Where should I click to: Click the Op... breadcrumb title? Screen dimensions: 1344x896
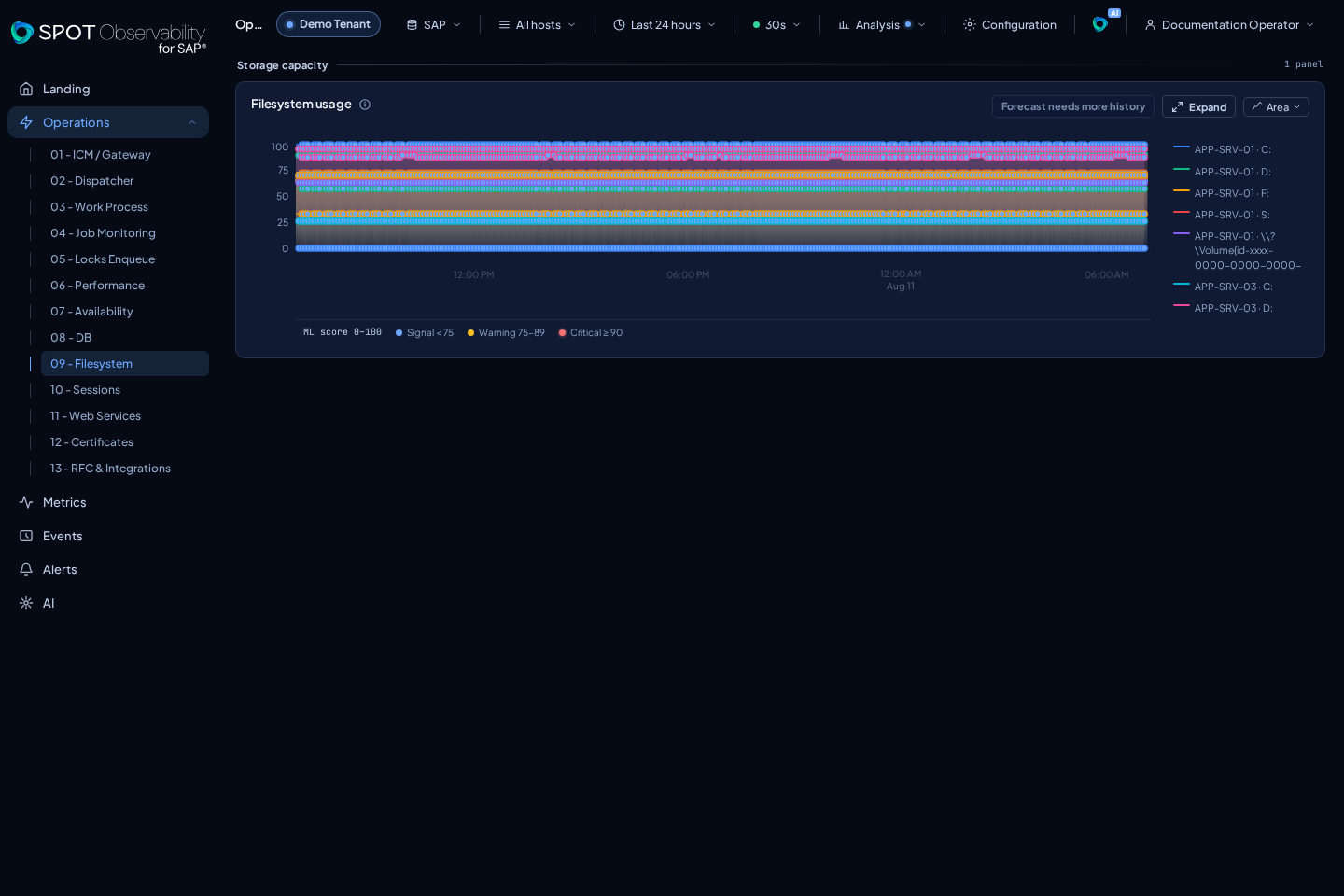pos(248,24)
